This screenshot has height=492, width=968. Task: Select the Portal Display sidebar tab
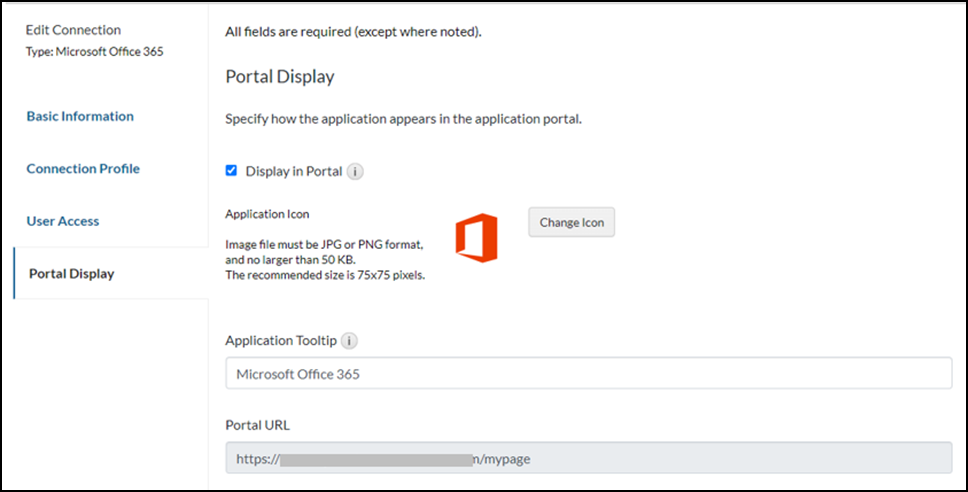[71, 274]
